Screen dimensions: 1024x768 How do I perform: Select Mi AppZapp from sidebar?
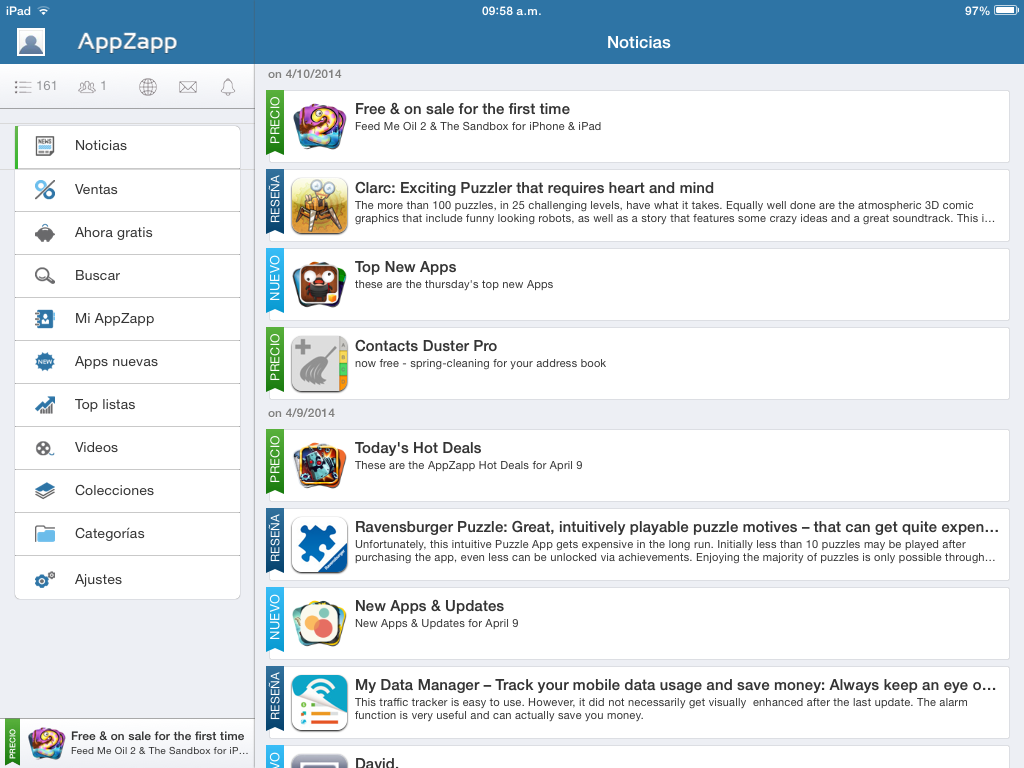(x=128, y=319)
